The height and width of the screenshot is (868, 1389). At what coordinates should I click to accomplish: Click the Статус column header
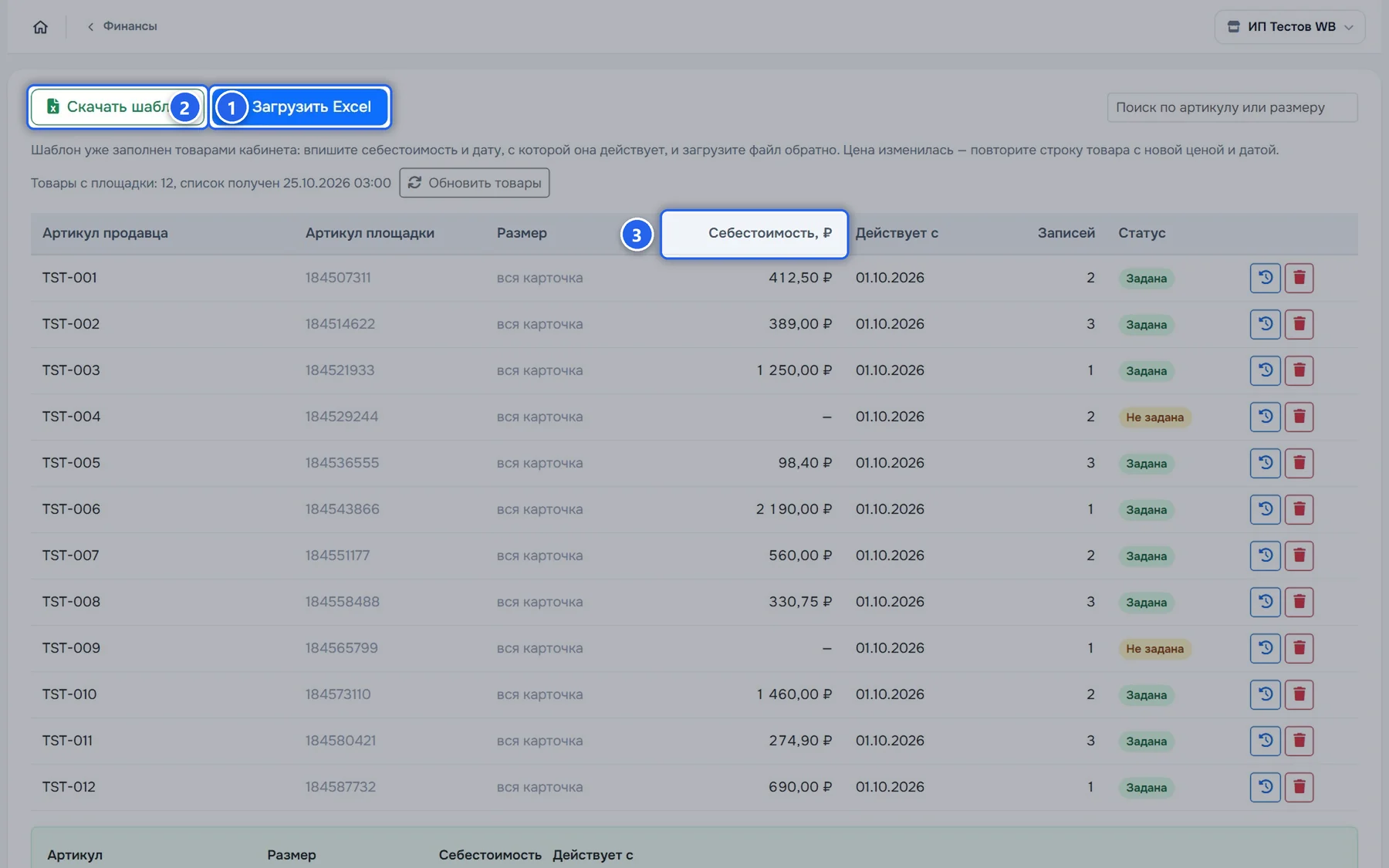pos(1142,233)
